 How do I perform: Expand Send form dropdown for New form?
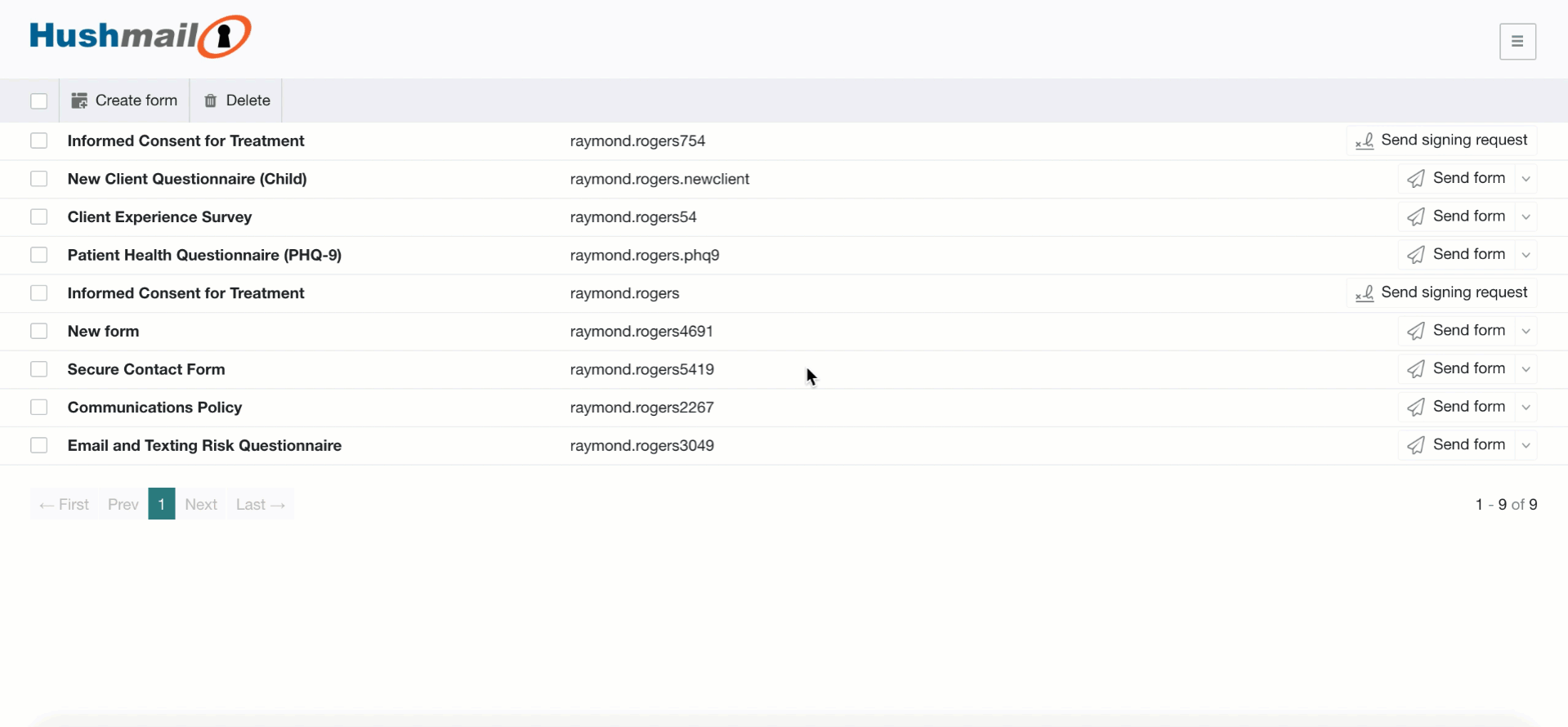coord(1526,331)
